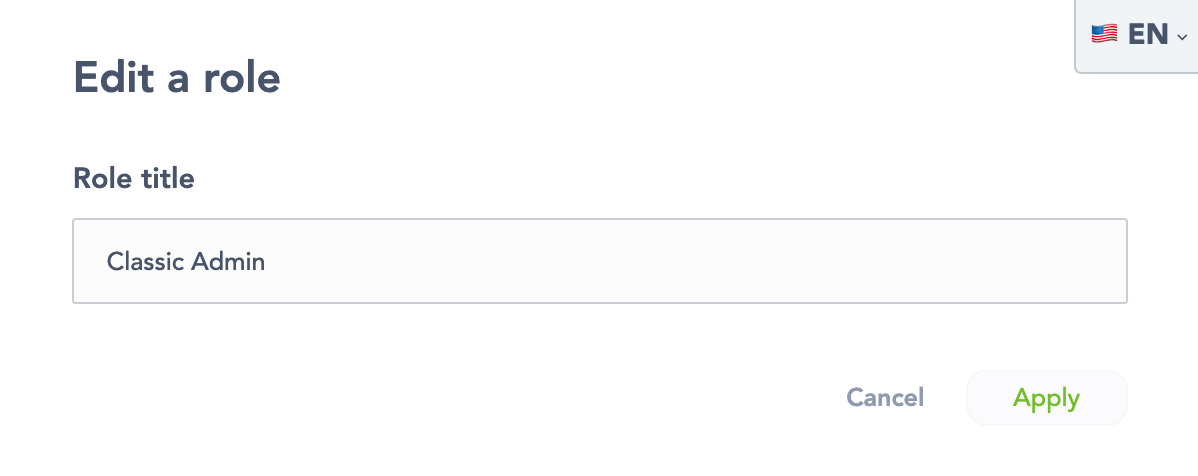Click the word "title" in the field label

pyautogui.click(x=166, y=179)
